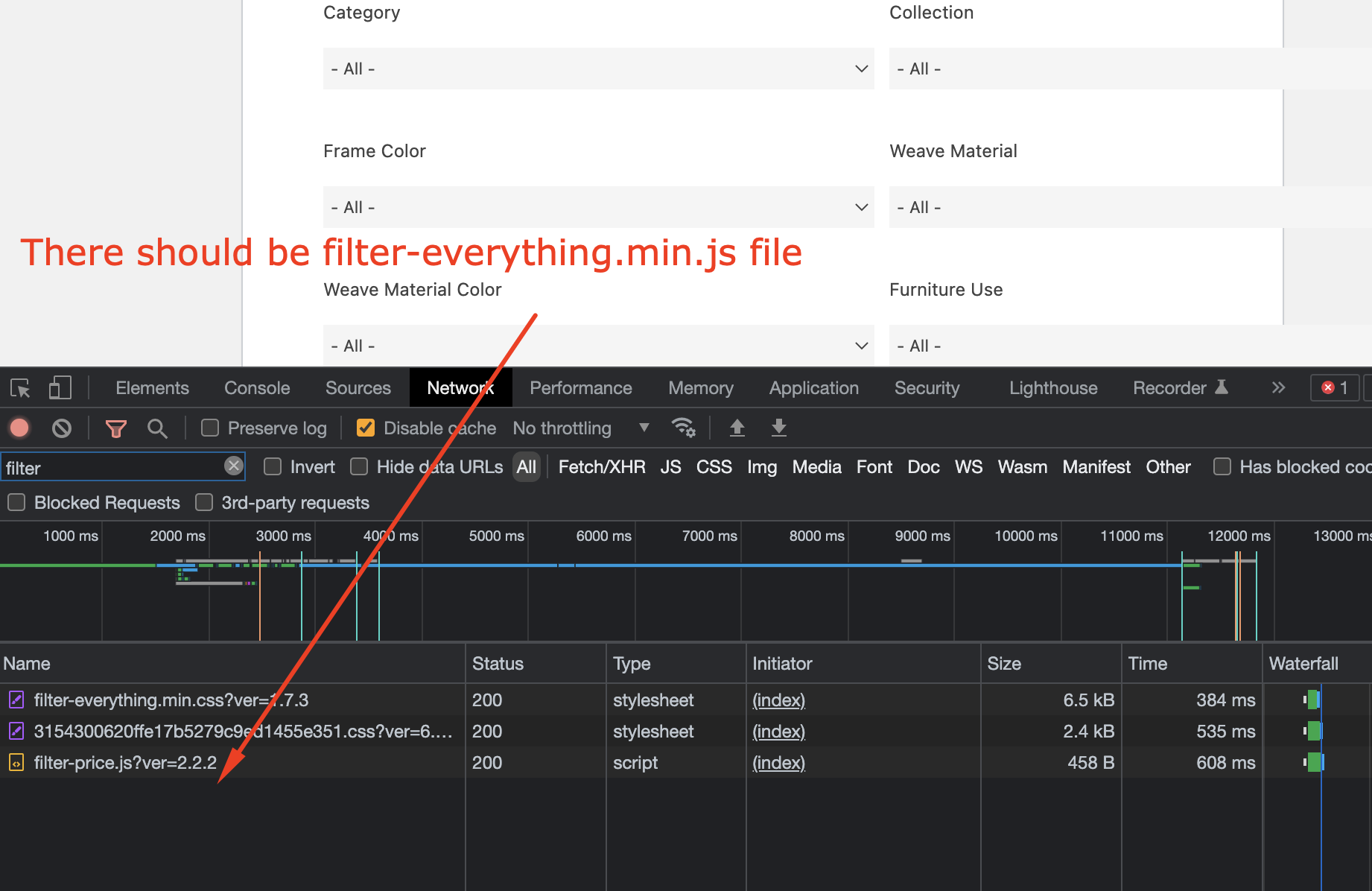Image resolution: width=1372 pixels, height=891 pixels.
Task: Open the error count badge
Action: click(1335, 388)
